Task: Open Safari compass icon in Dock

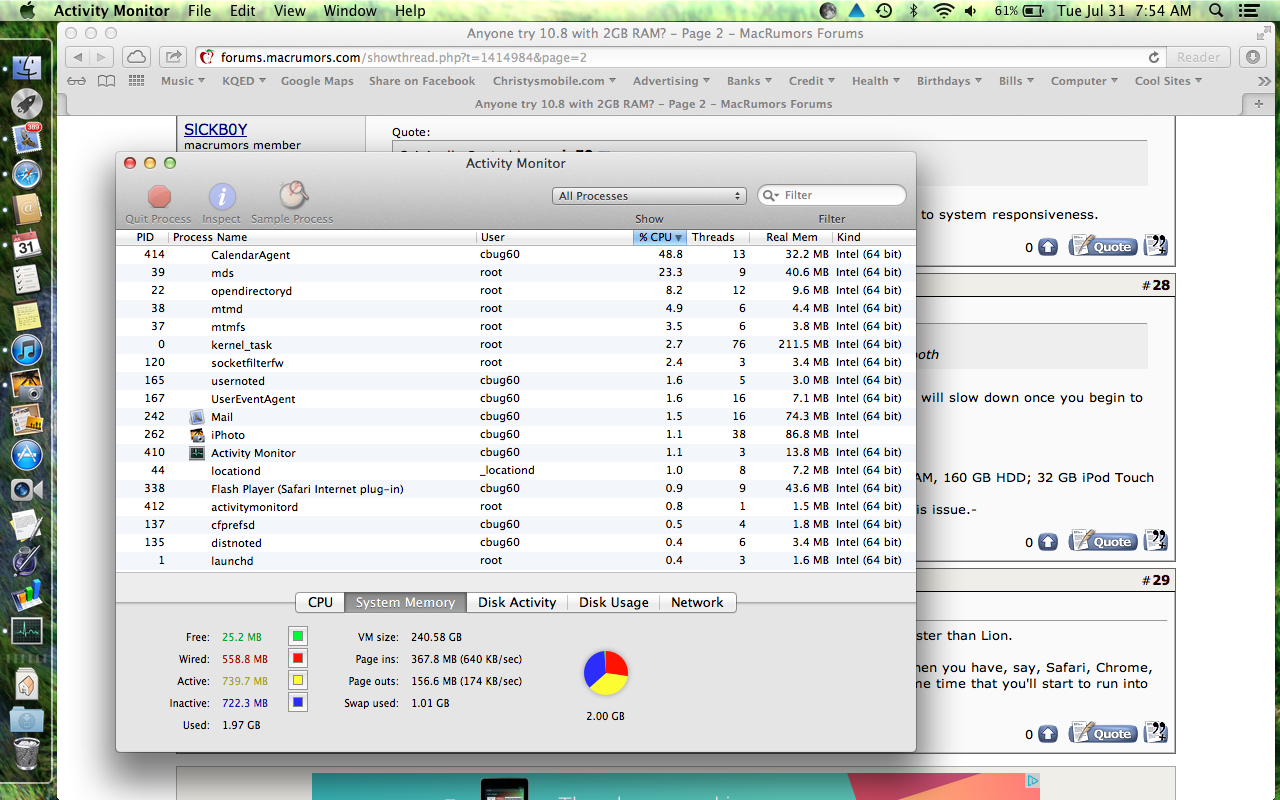Action: pyautogui.click(x=27, y=173)
